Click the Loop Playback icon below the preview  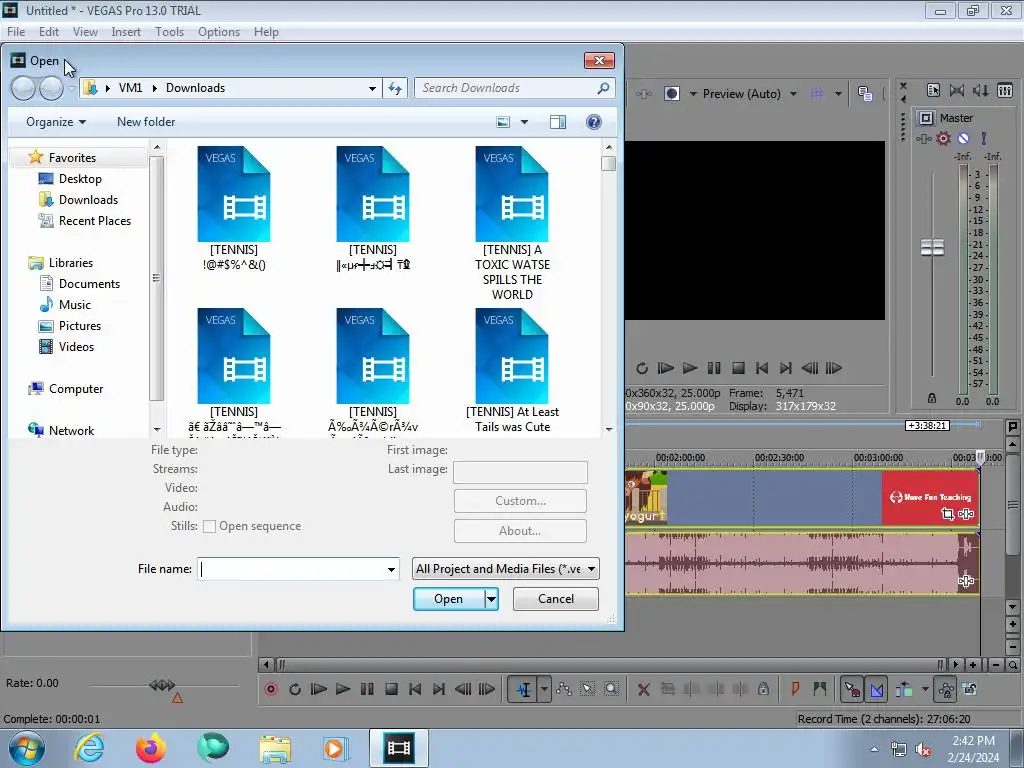[x=642, y=368]
